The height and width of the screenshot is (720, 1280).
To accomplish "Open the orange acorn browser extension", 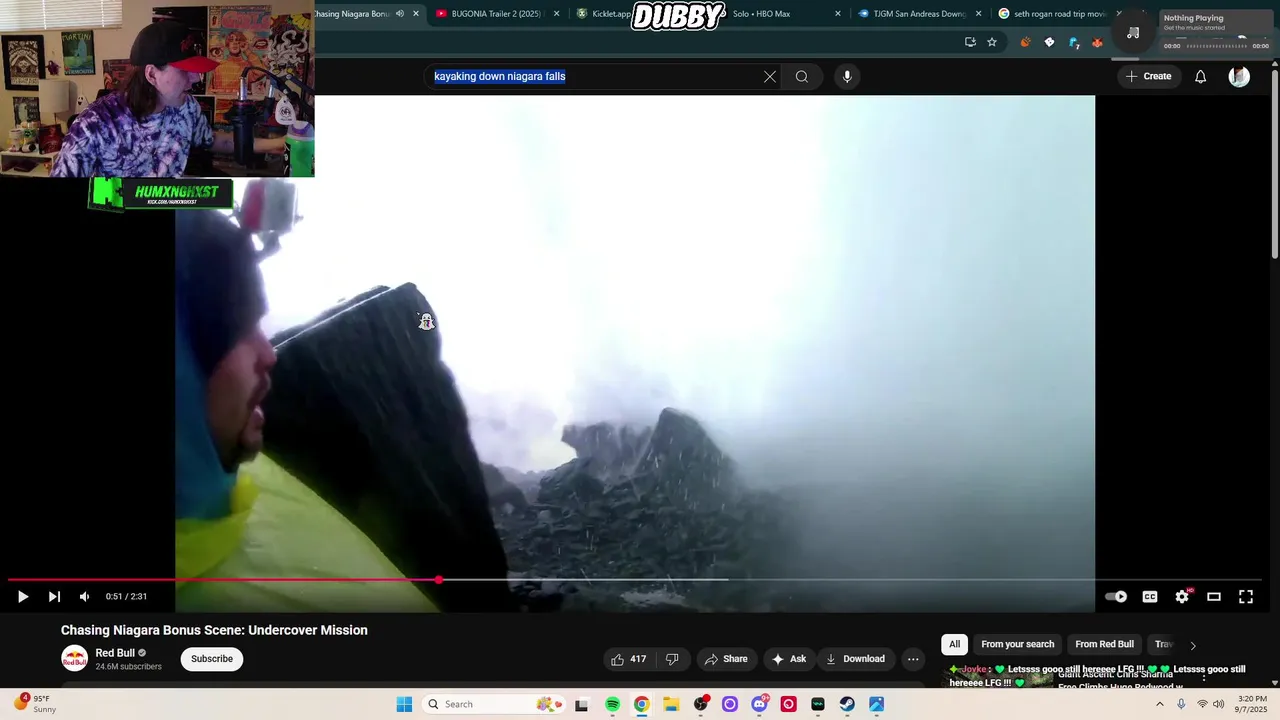I will pyautogui.click(x=1025, y=42).
